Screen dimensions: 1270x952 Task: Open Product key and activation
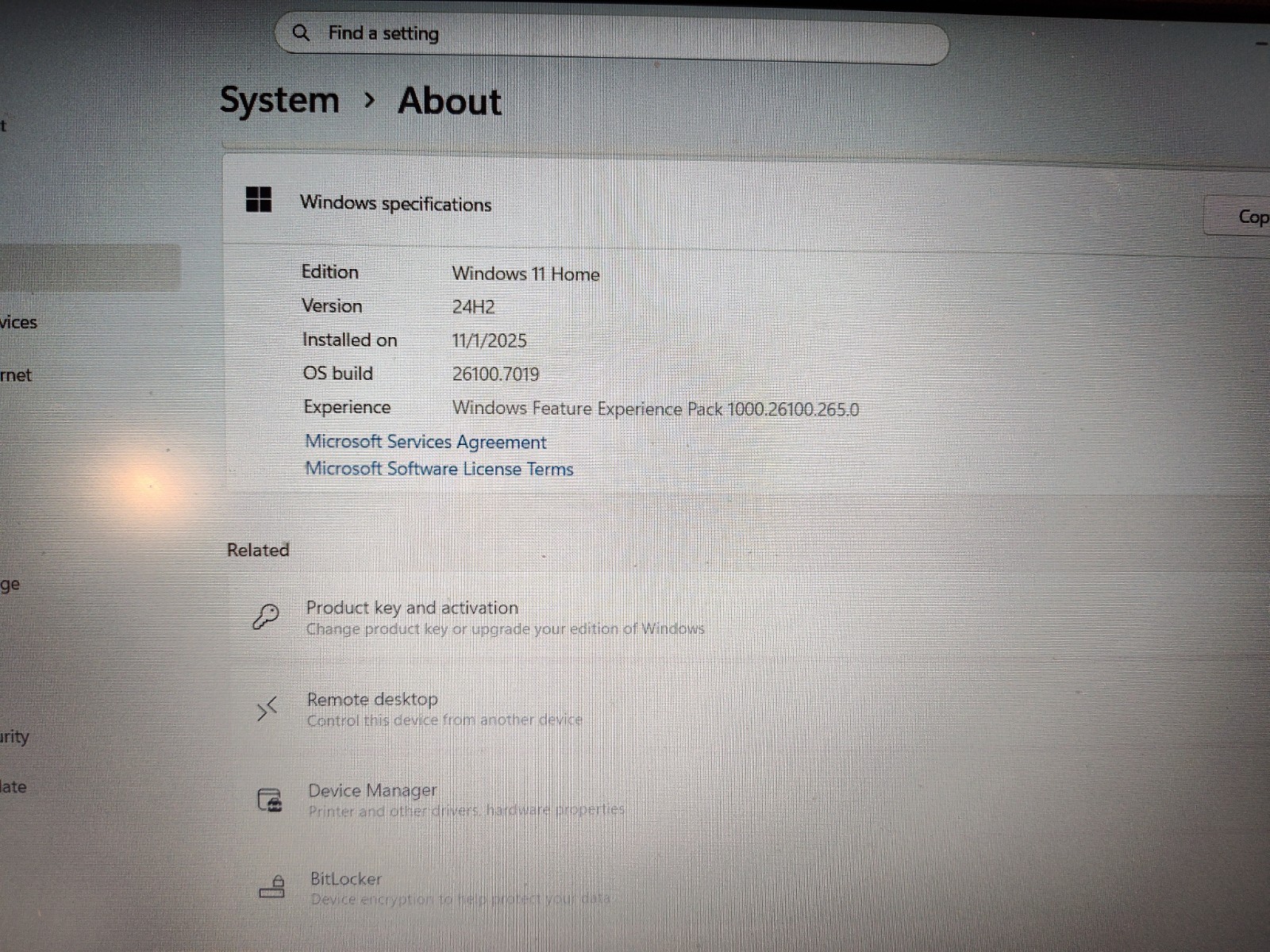coord(746,617)
